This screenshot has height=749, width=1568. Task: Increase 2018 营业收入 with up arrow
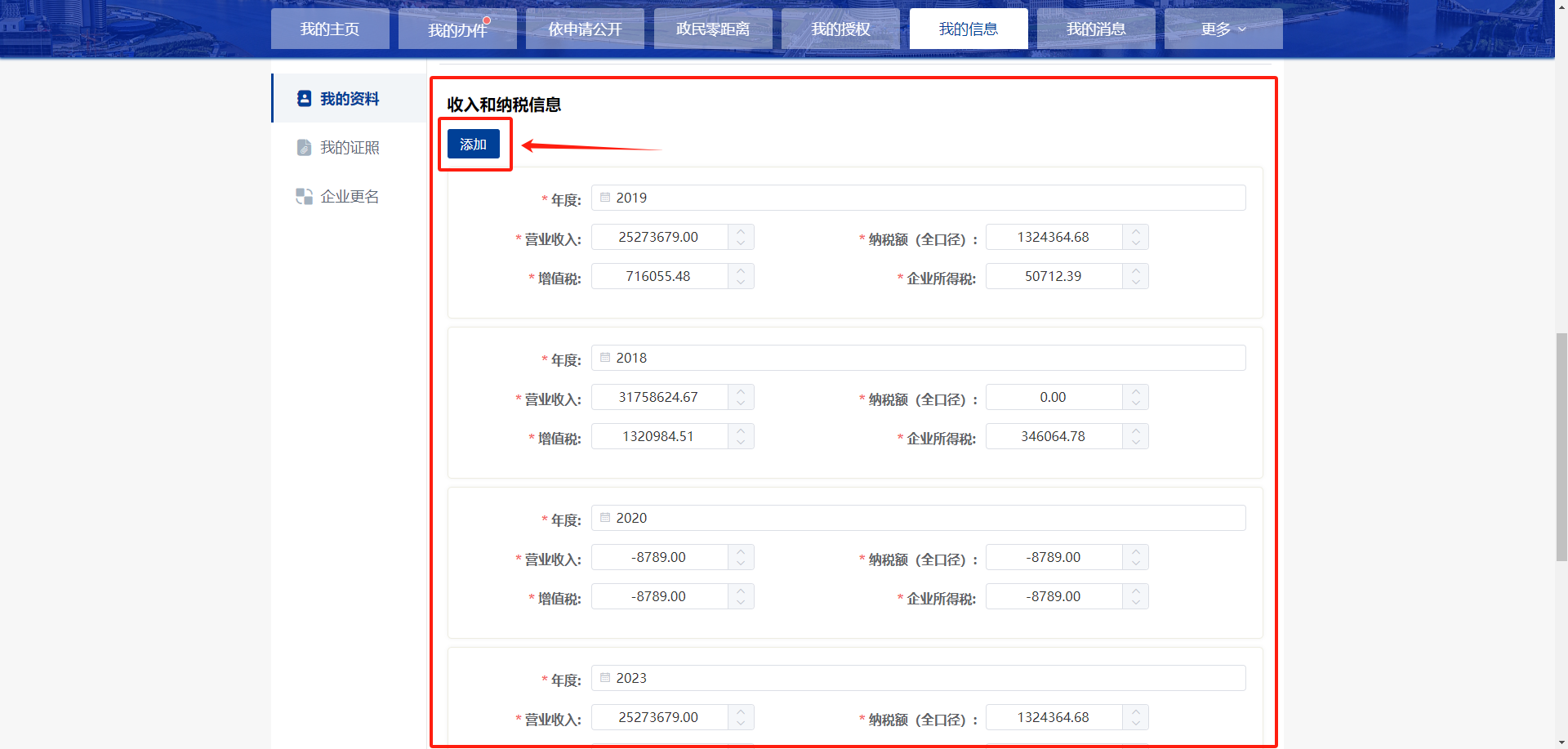(x=741, y=391)
